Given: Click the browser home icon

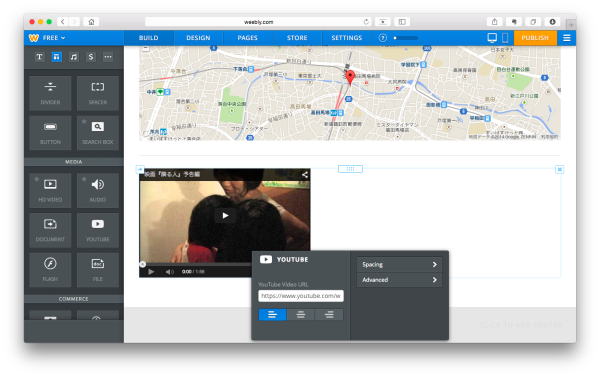Looking at the screenshot, I should pyautogui.click(x=91, y=22).
